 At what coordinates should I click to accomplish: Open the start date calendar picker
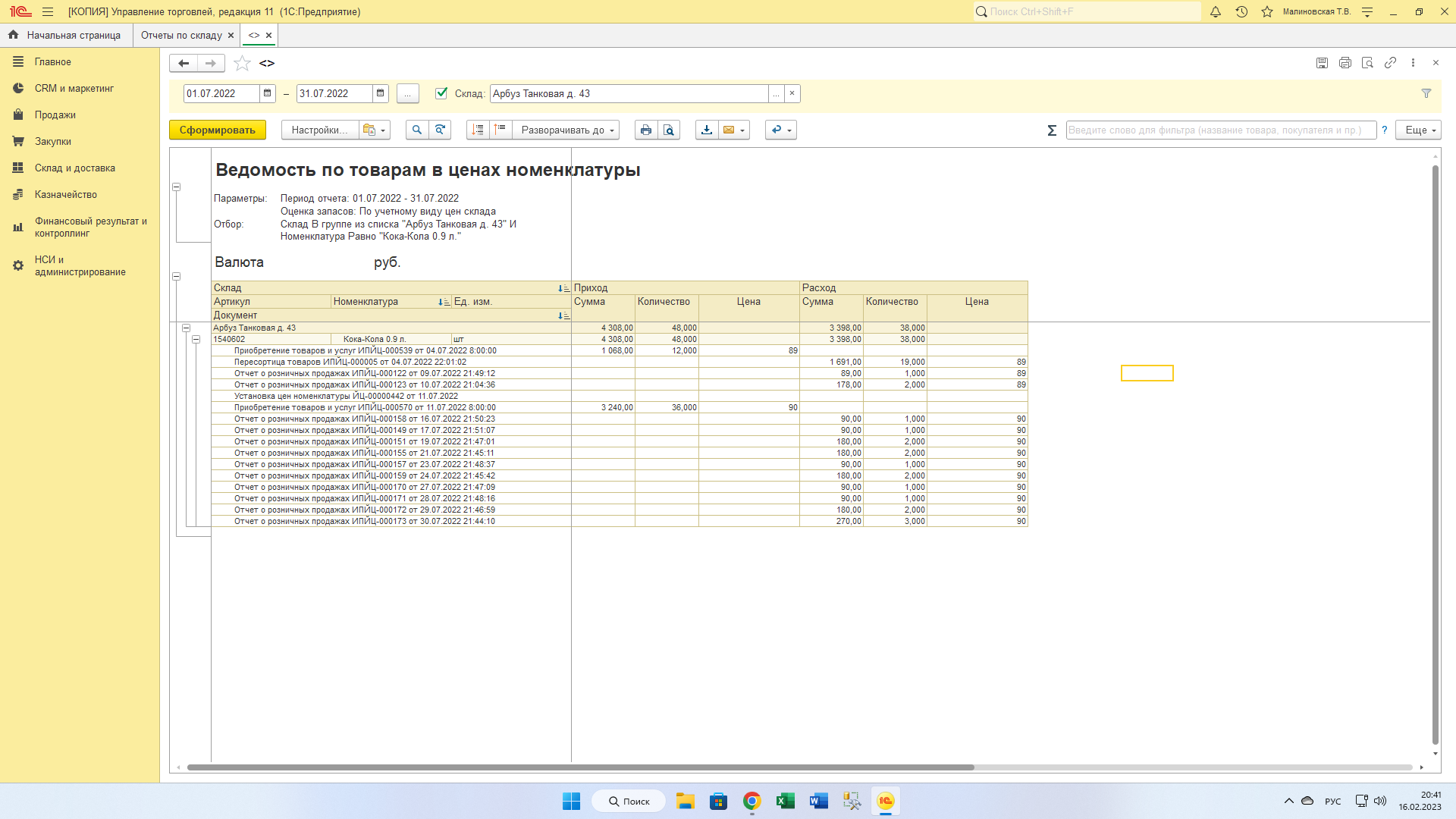(x=267, y=93)
